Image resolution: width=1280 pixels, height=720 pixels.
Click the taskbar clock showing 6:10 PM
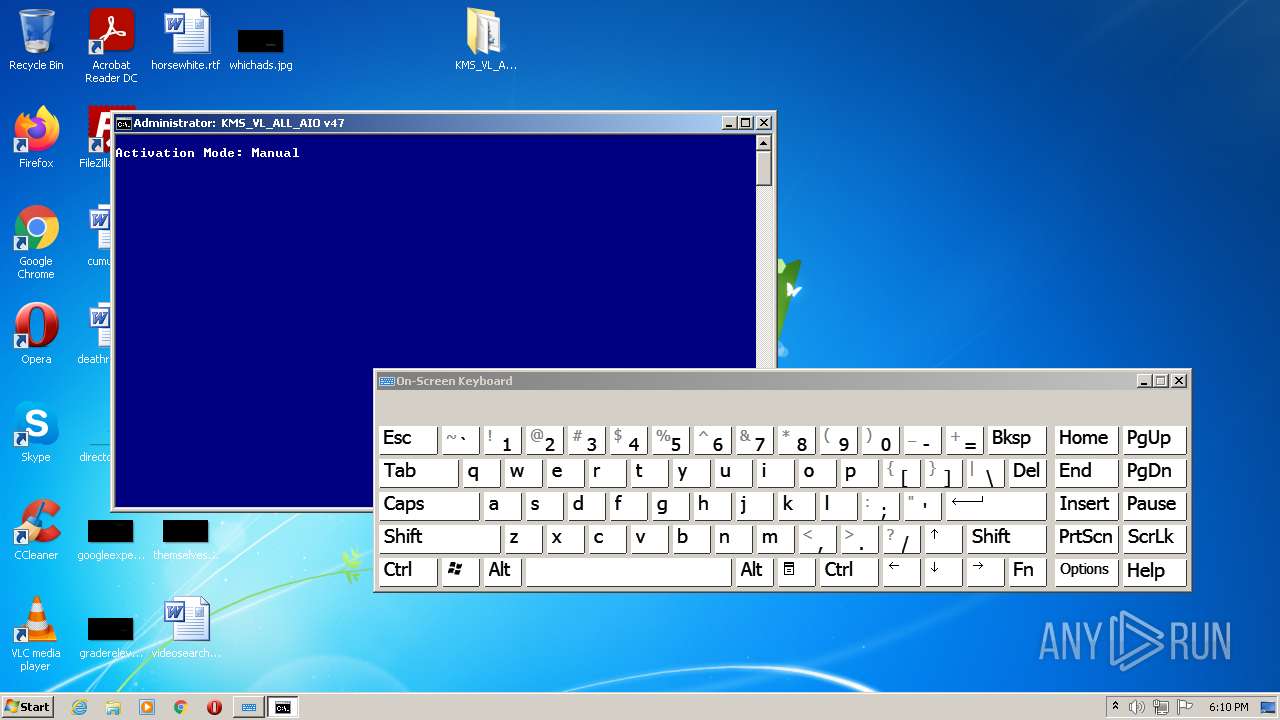click(x=1228, y=707)
